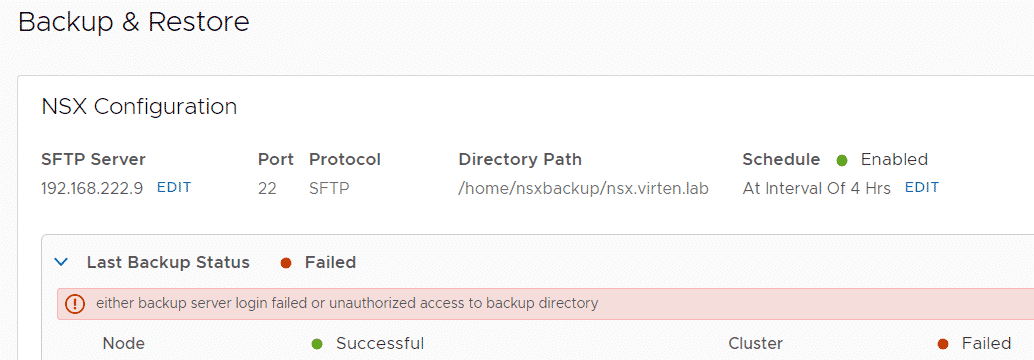
Task: Click the Last Backup Status heading
Action: [168, 262]
